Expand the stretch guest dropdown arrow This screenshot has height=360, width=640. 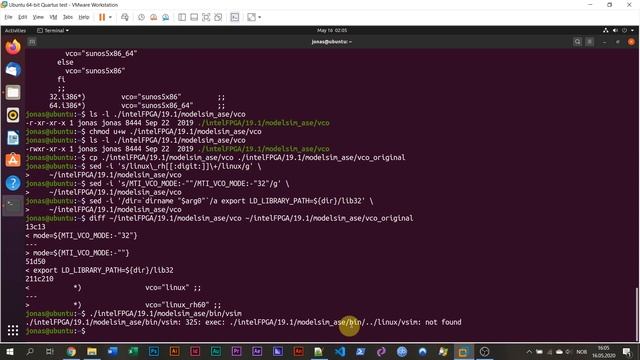[260, 17]
